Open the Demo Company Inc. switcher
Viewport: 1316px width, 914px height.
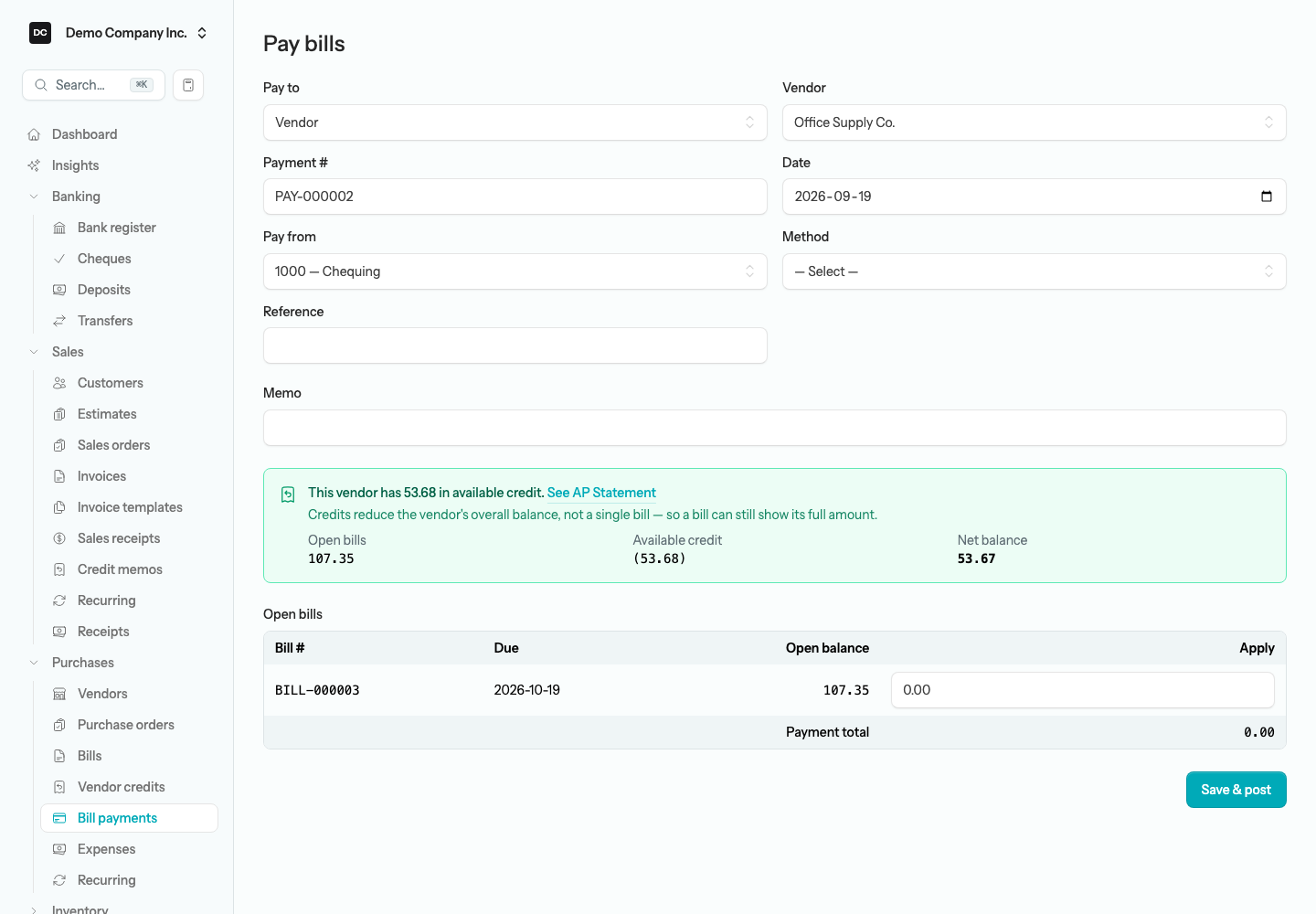click(x=118, y=33)
